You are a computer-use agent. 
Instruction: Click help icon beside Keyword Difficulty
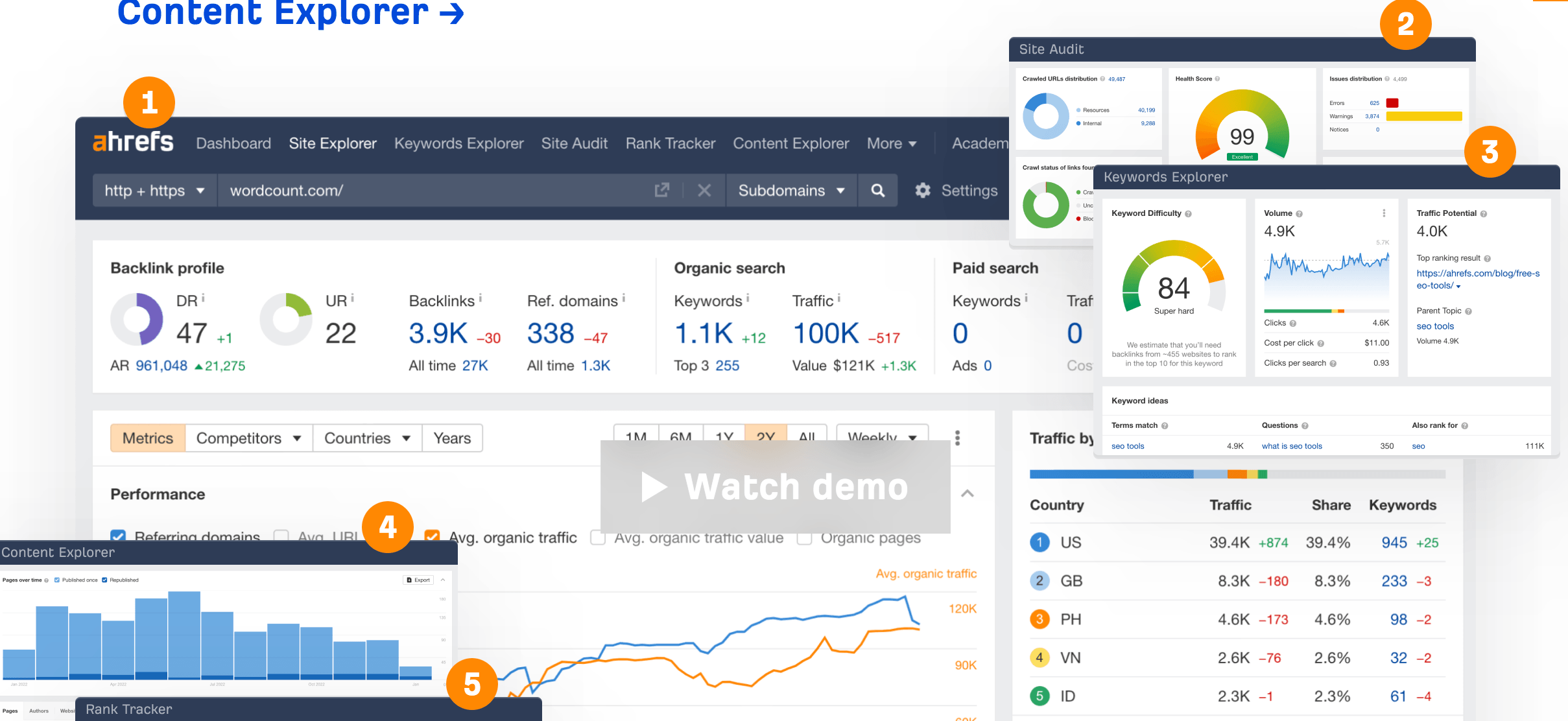pos(1188,213)
